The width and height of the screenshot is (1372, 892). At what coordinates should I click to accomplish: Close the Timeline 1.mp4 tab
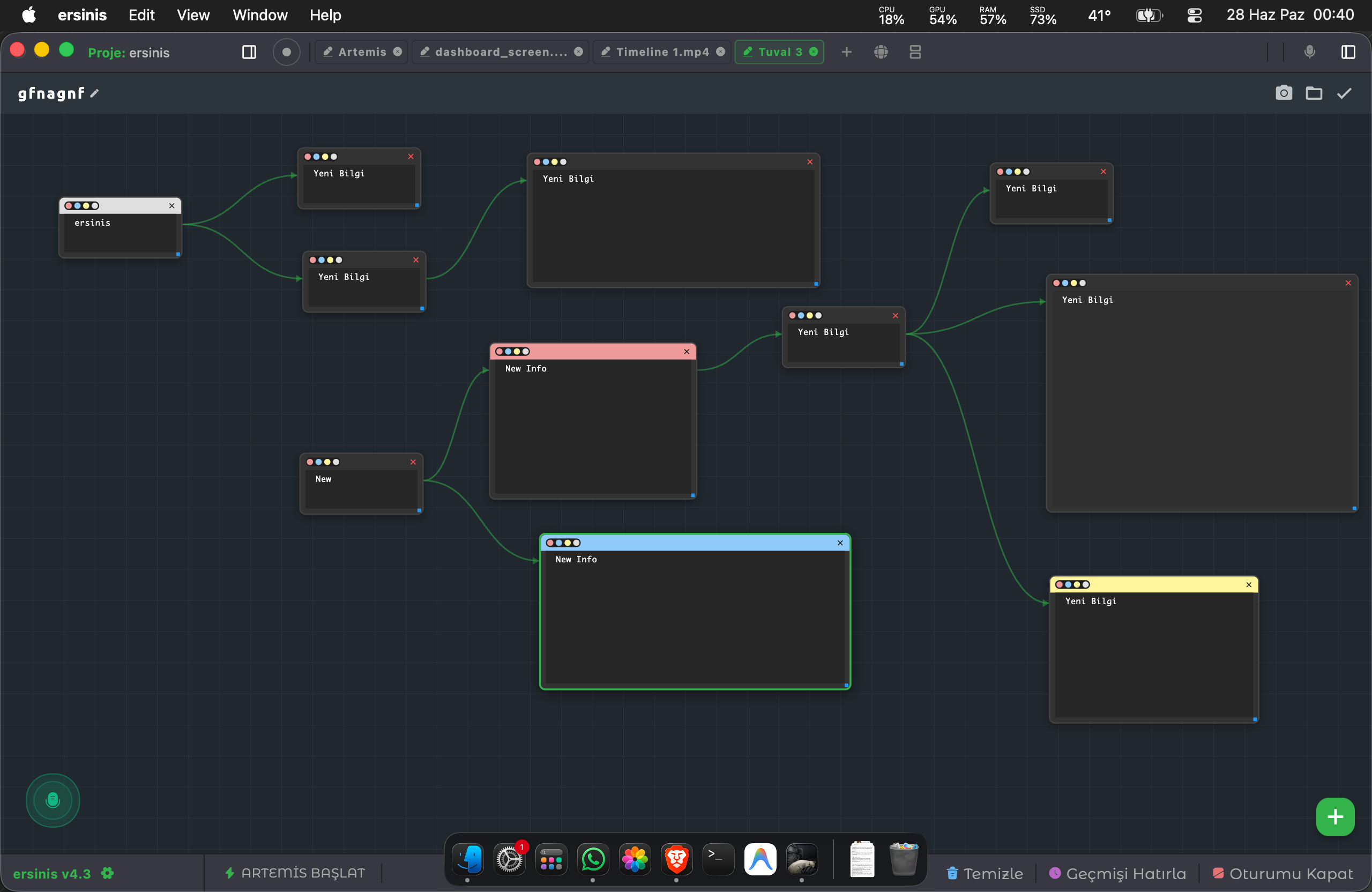pos(720,52)
